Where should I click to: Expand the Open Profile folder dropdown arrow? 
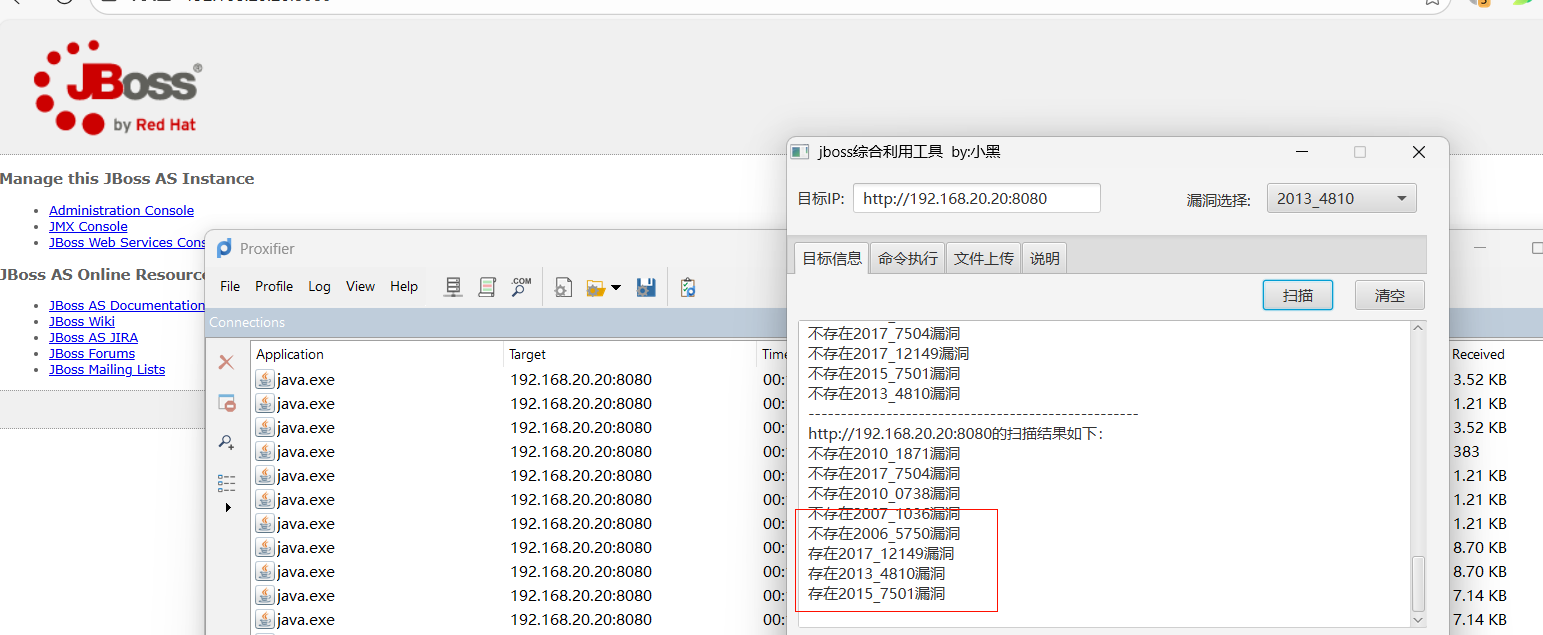(616, 288)
